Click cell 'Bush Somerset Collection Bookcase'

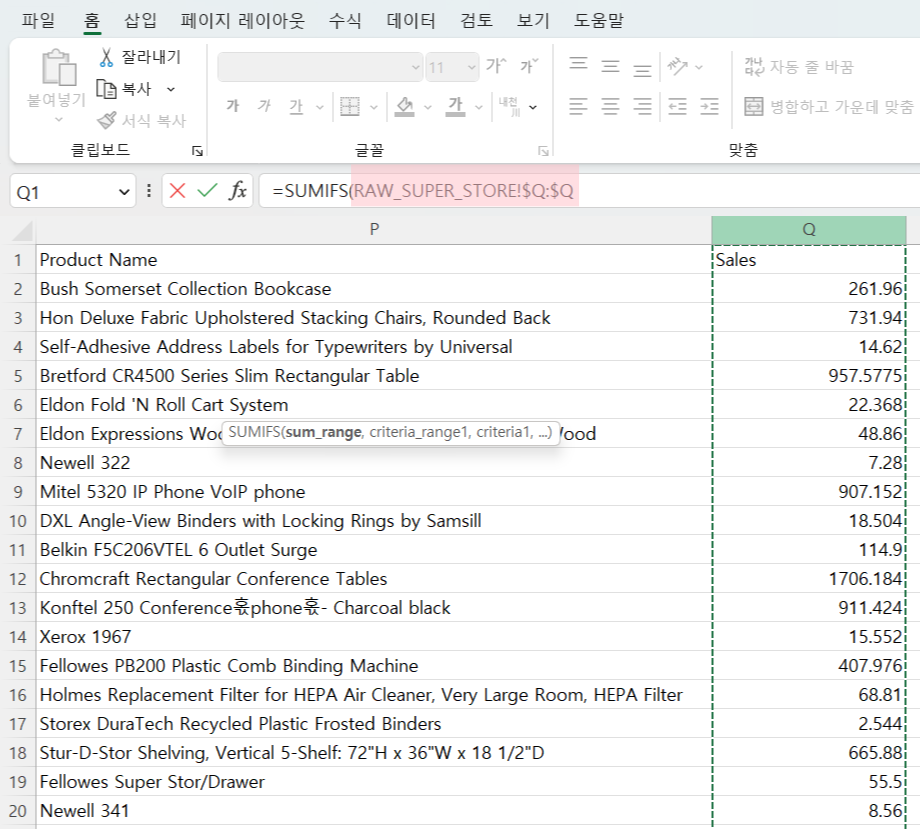point(374,289)
